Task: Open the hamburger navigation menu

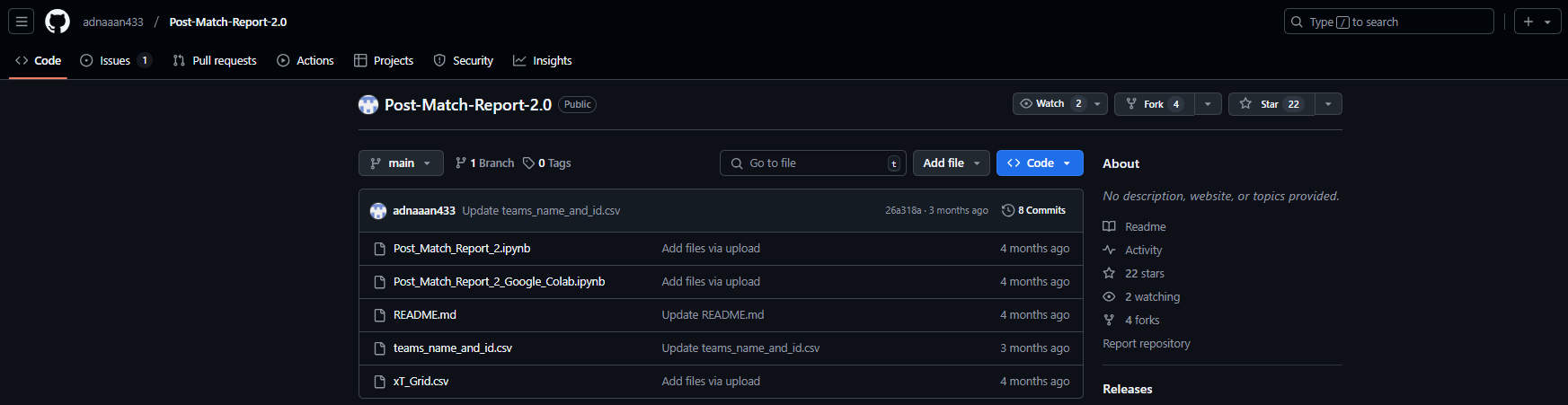Action: [x=22, y=22]
